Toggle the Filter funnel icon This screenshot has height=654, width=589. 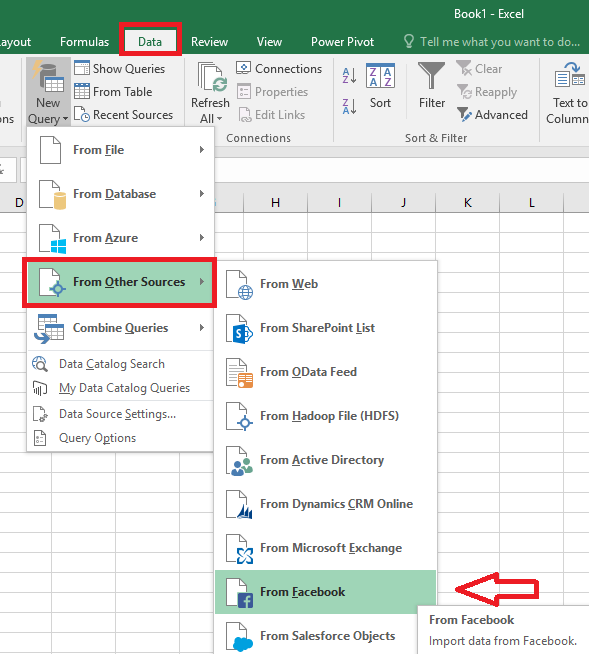point(431,76)
